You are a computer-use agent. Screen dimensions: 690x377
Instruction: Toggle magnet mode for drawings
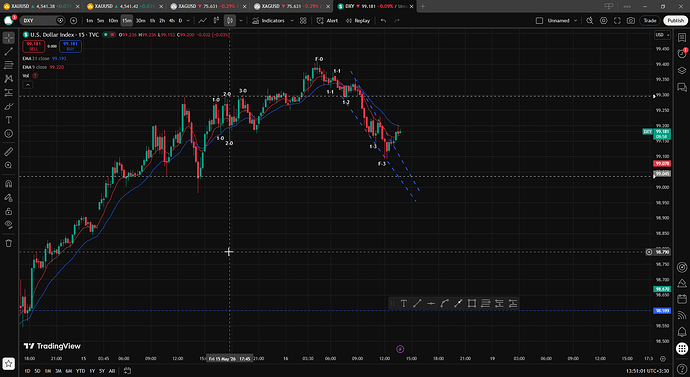(x=8, y=184)
